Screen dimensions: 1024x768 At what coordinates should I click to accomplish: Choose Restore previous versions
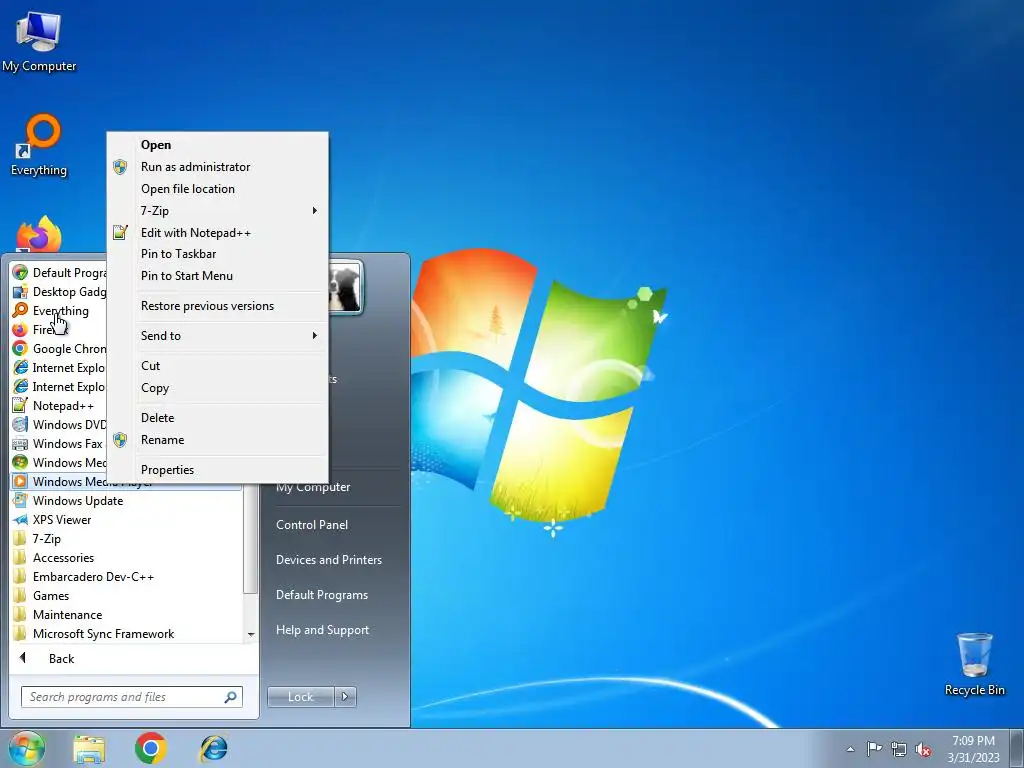point(217,306)
